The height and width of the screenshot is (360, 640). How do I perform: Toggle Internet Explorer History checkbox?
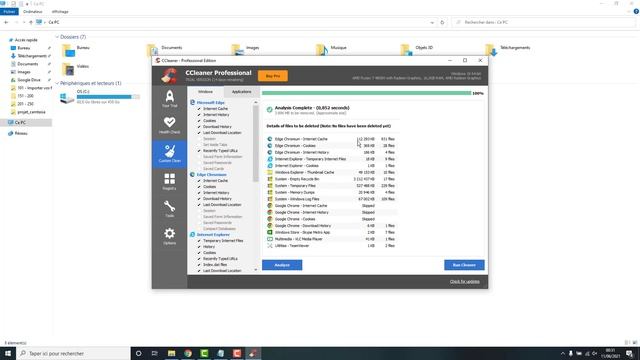[x=199, y=247]
